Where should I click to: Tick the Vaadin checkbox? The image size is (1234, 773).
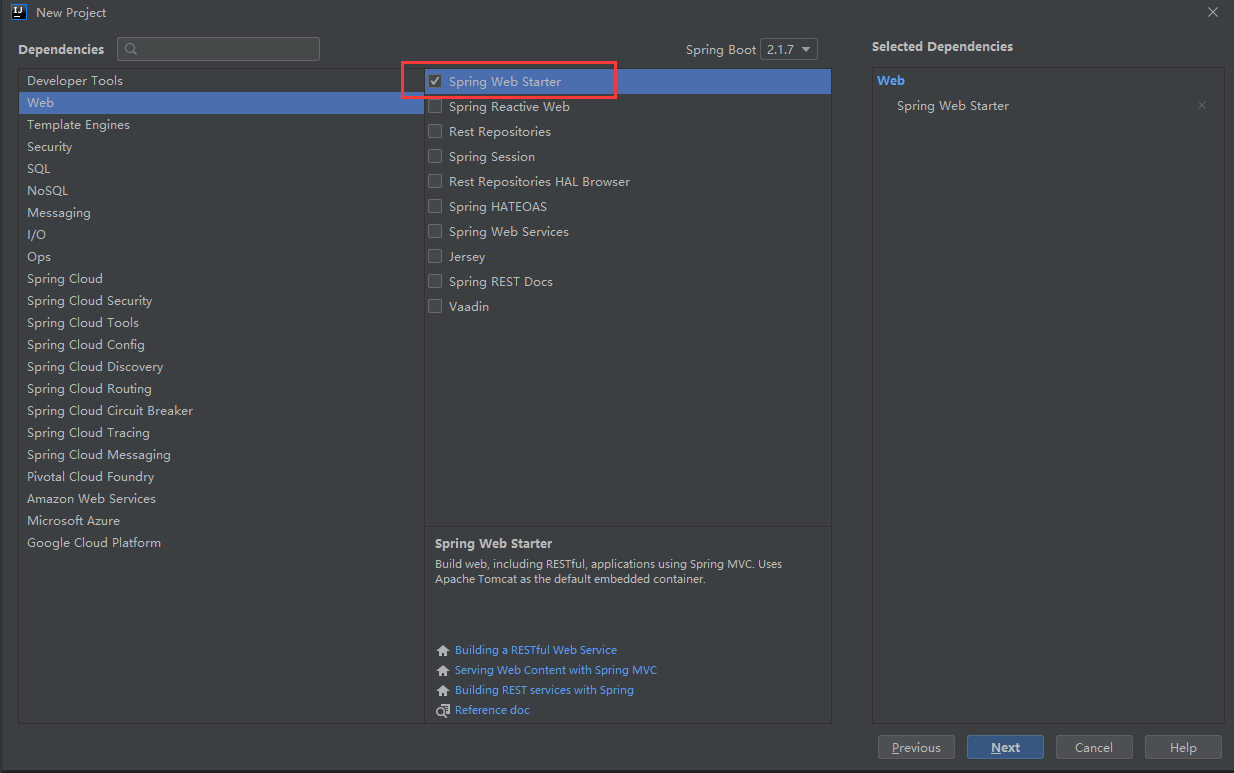coord(435,306)
